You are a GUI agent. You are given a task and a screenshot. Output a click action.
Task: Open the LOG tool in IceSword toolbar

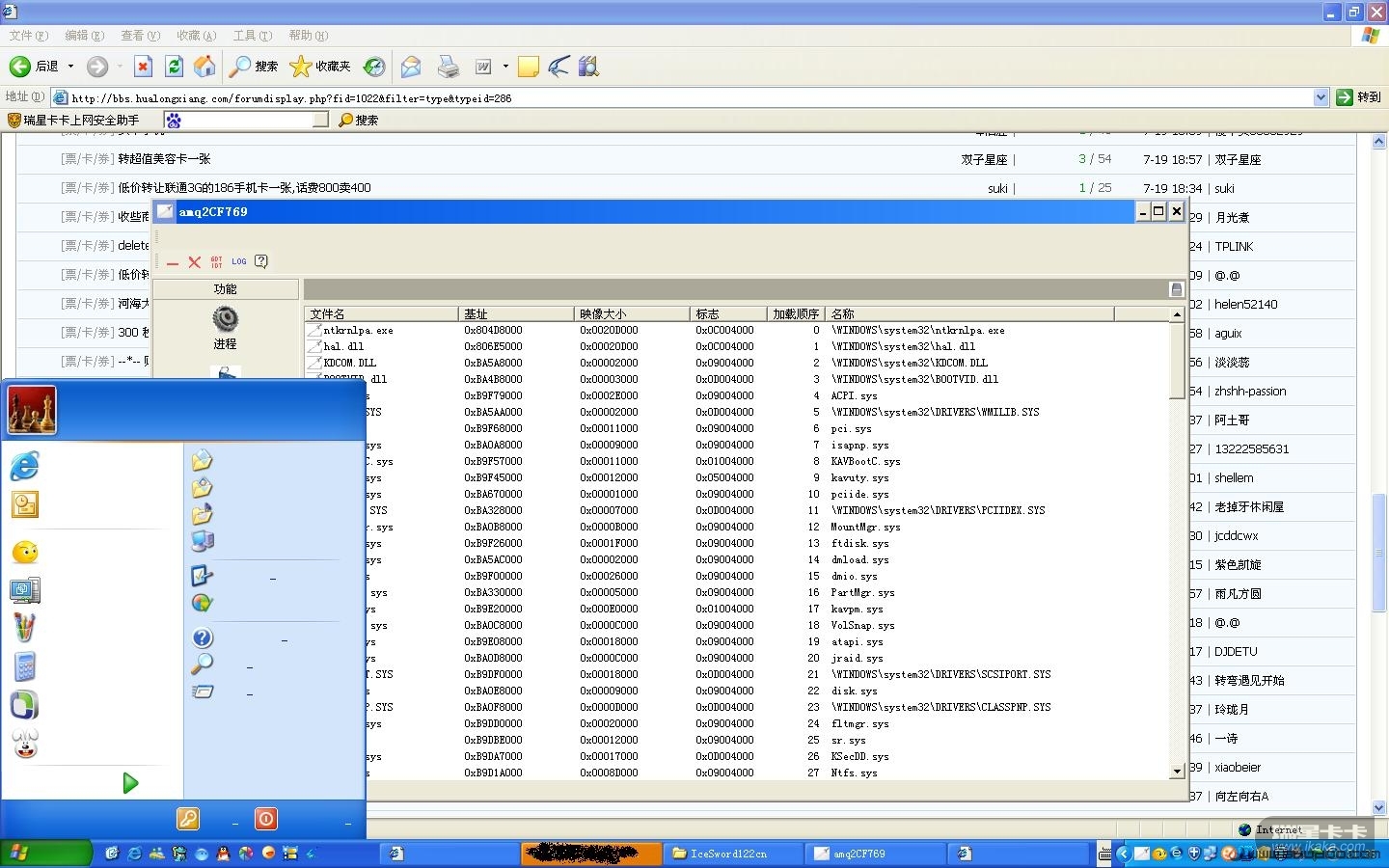[239, 261]
